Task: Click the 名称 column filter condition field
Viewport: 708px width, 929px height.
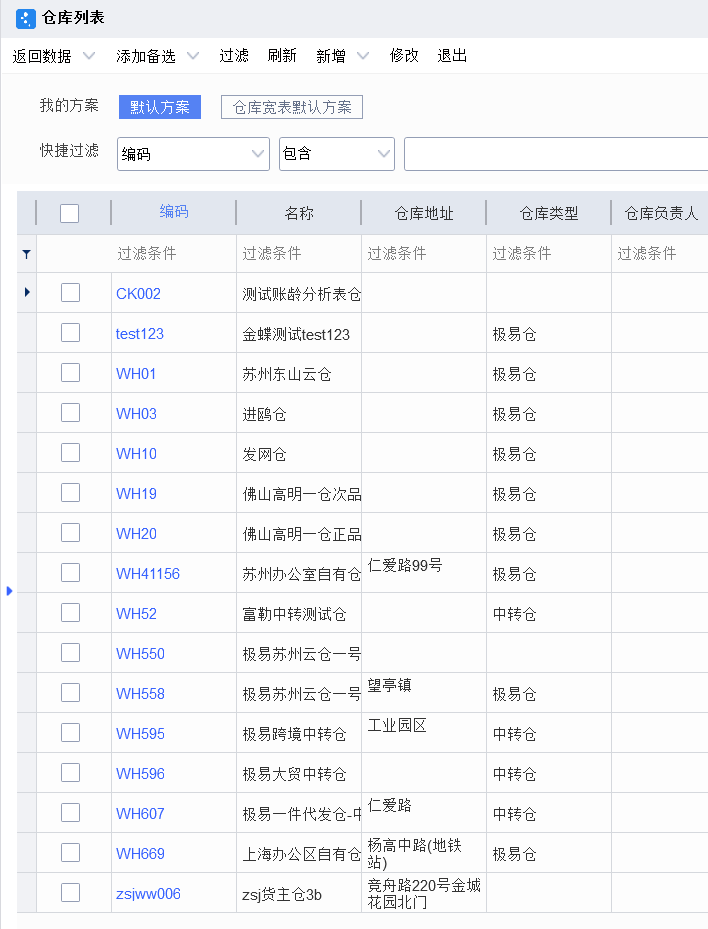Action: [299, 254]
